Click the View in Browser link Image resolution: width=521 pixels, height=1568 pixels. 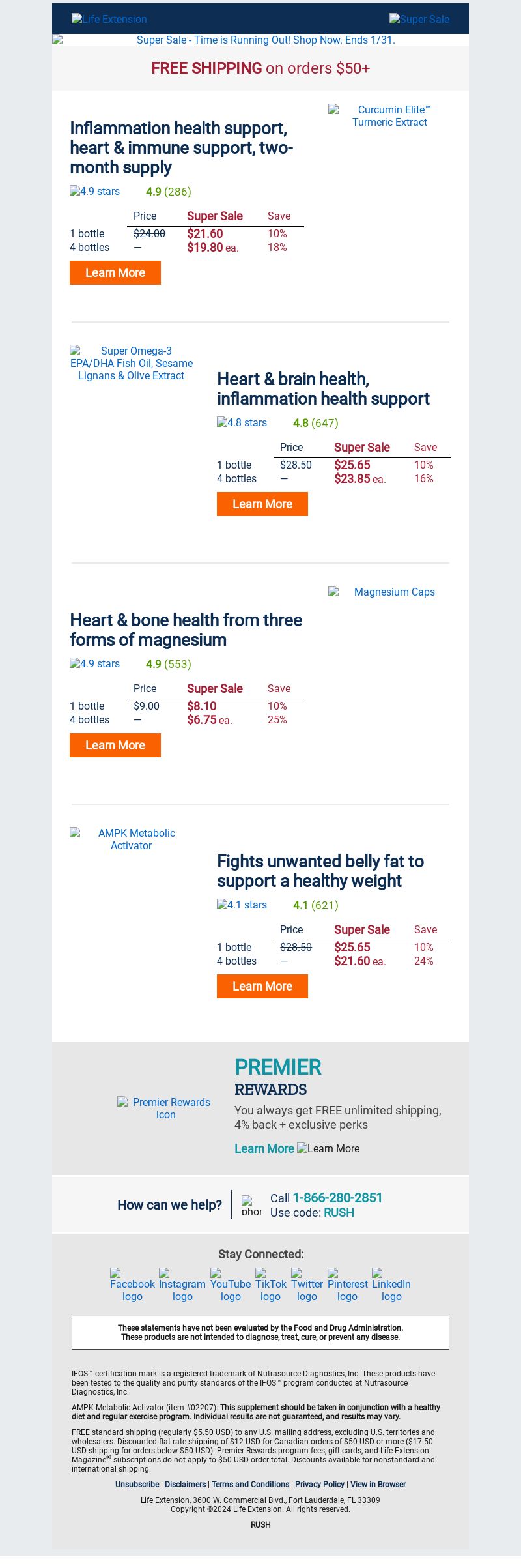tap(378, 1484)
